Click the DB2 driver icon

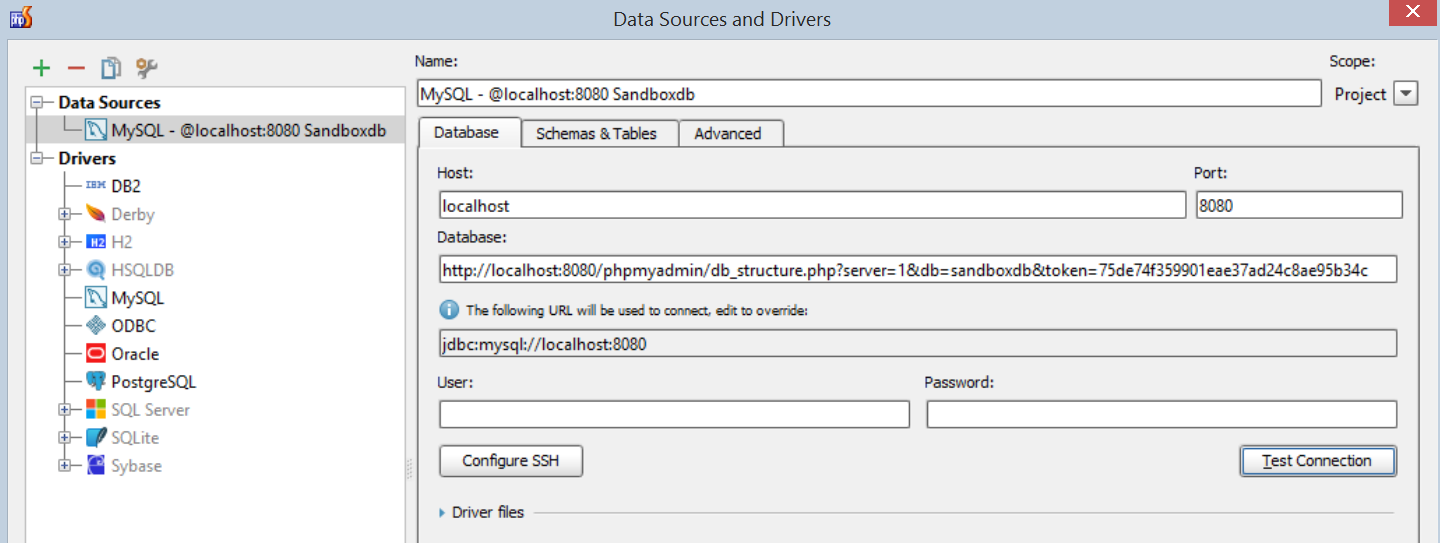click(x=96, y=186)
